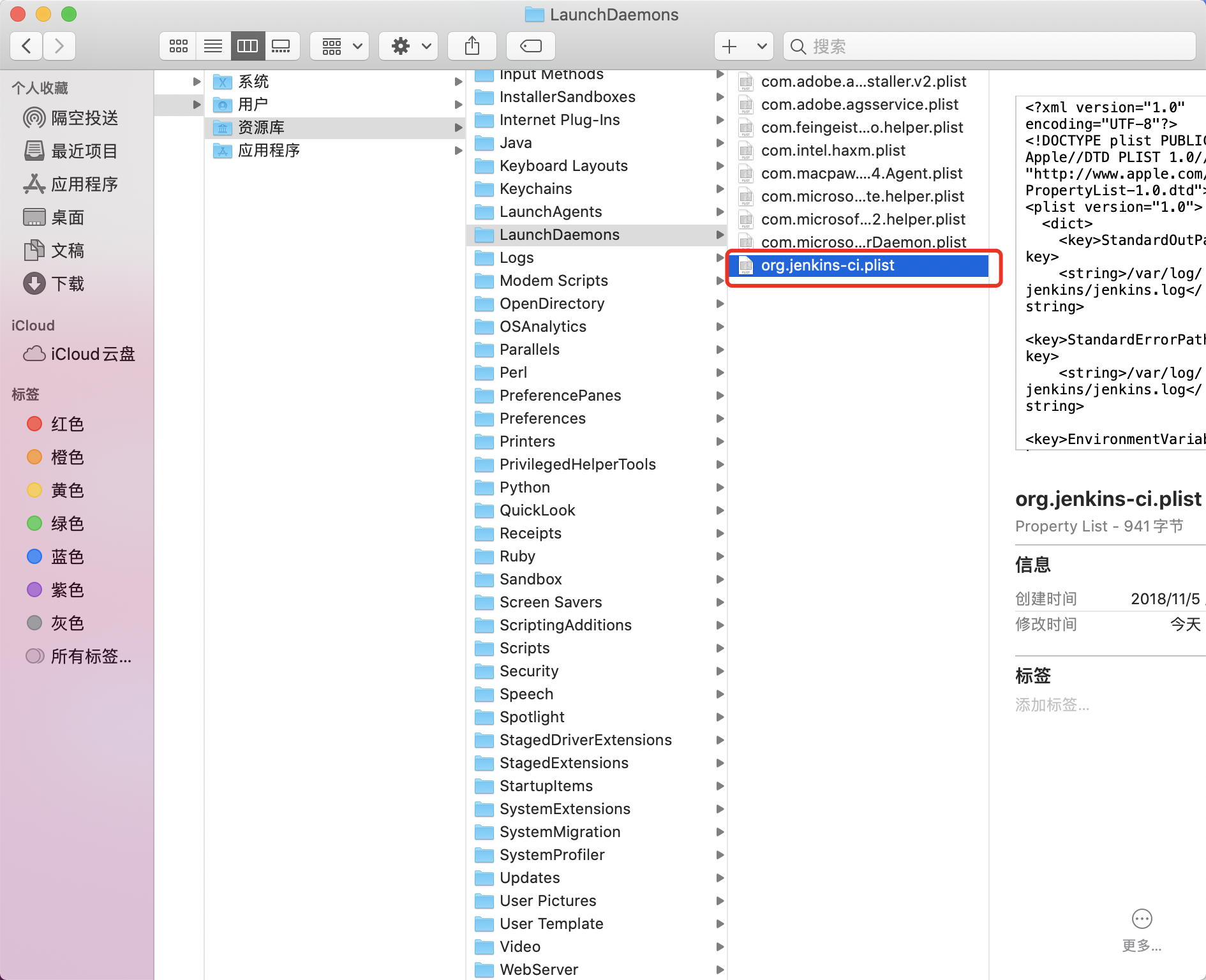The width and height of the screenshot is (1206, 980).
Task: Select the Modem Scripts folder
Action: 597,281
